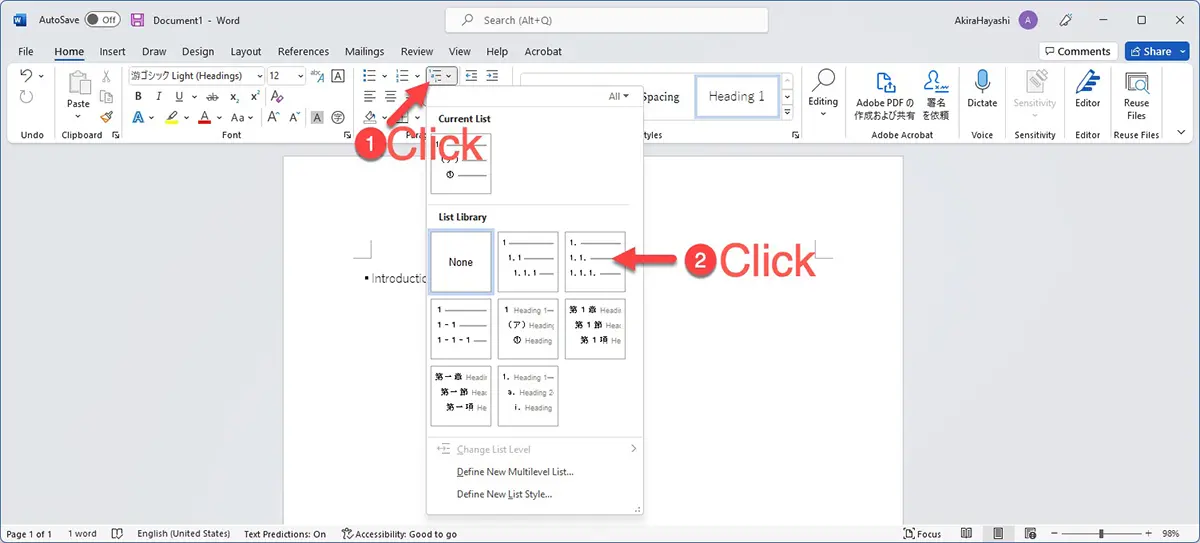Switch to the Layout tab
The width and height of the screenshot is (1200, 543).
[x=246, y=52]
